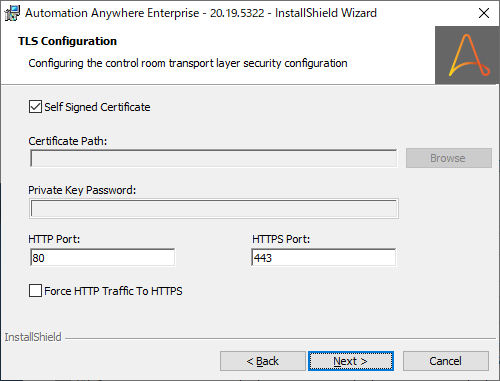This screenshot has width=500, height=381.
Task: Click inside the HTTPS Port field
Action: 324,258
